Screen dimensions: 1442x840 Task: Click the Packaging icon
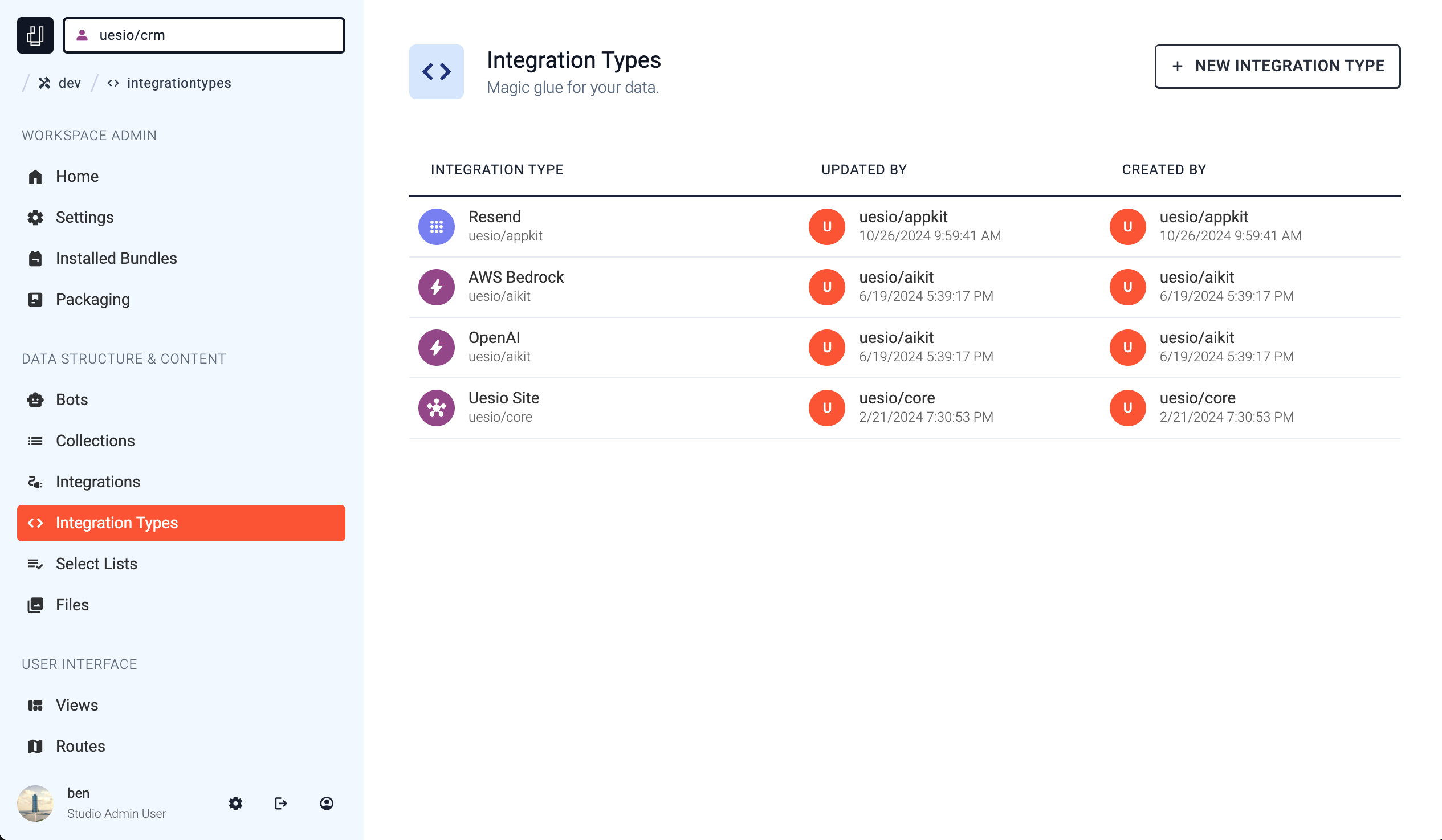click(x=35, y=300)
